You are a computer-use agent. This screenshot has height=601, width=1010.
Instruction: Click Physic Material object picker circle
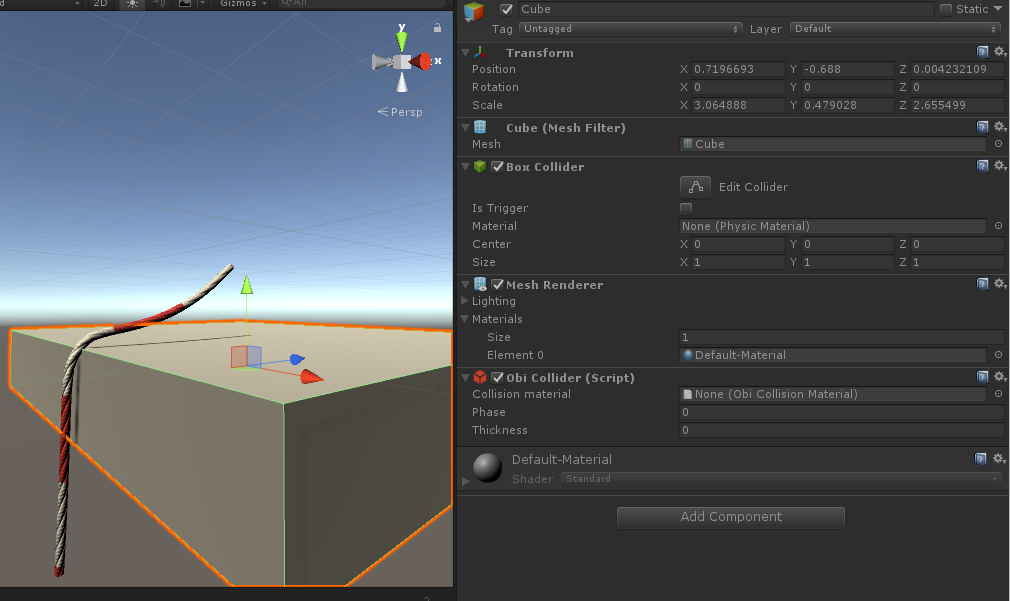pyautogui.click(x=998, y=226)
